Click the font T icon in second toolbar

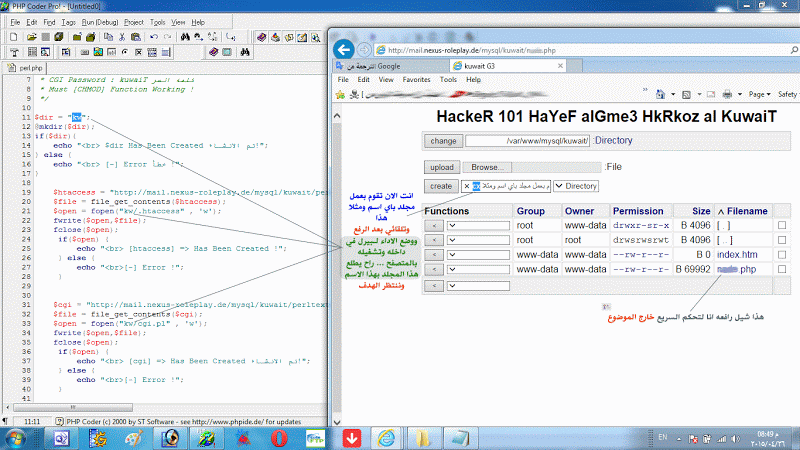click(x=14, y=52)
